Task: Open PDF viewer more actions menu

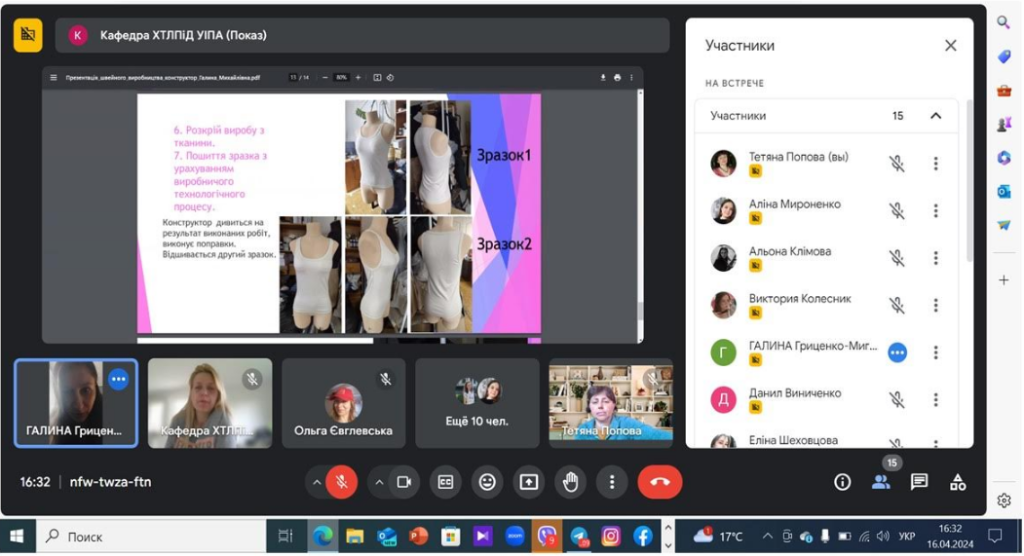Action: pyautogui.click(x=632, y=77)
